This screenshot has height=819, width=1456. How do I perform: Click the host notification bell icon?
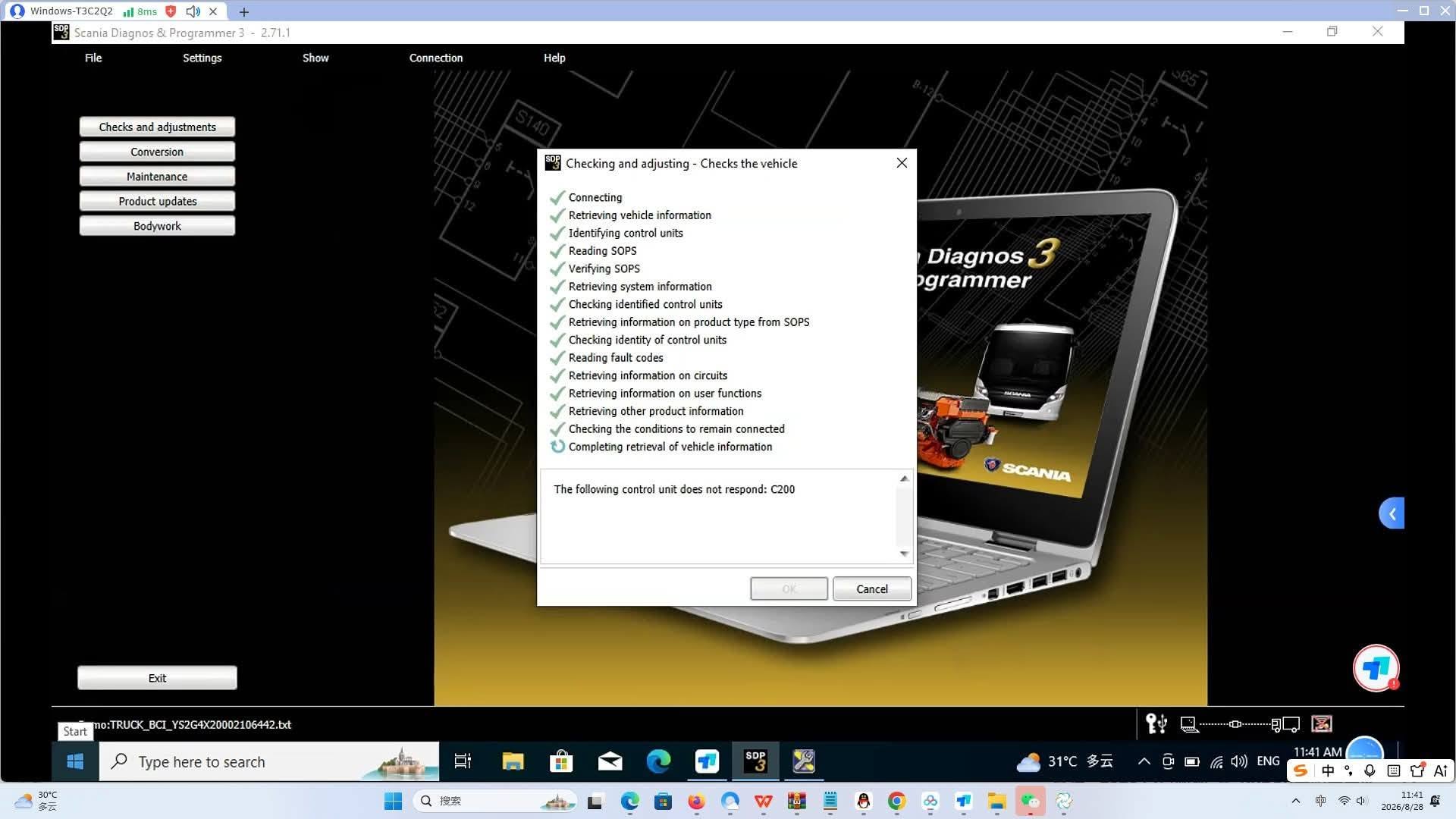1435,801
